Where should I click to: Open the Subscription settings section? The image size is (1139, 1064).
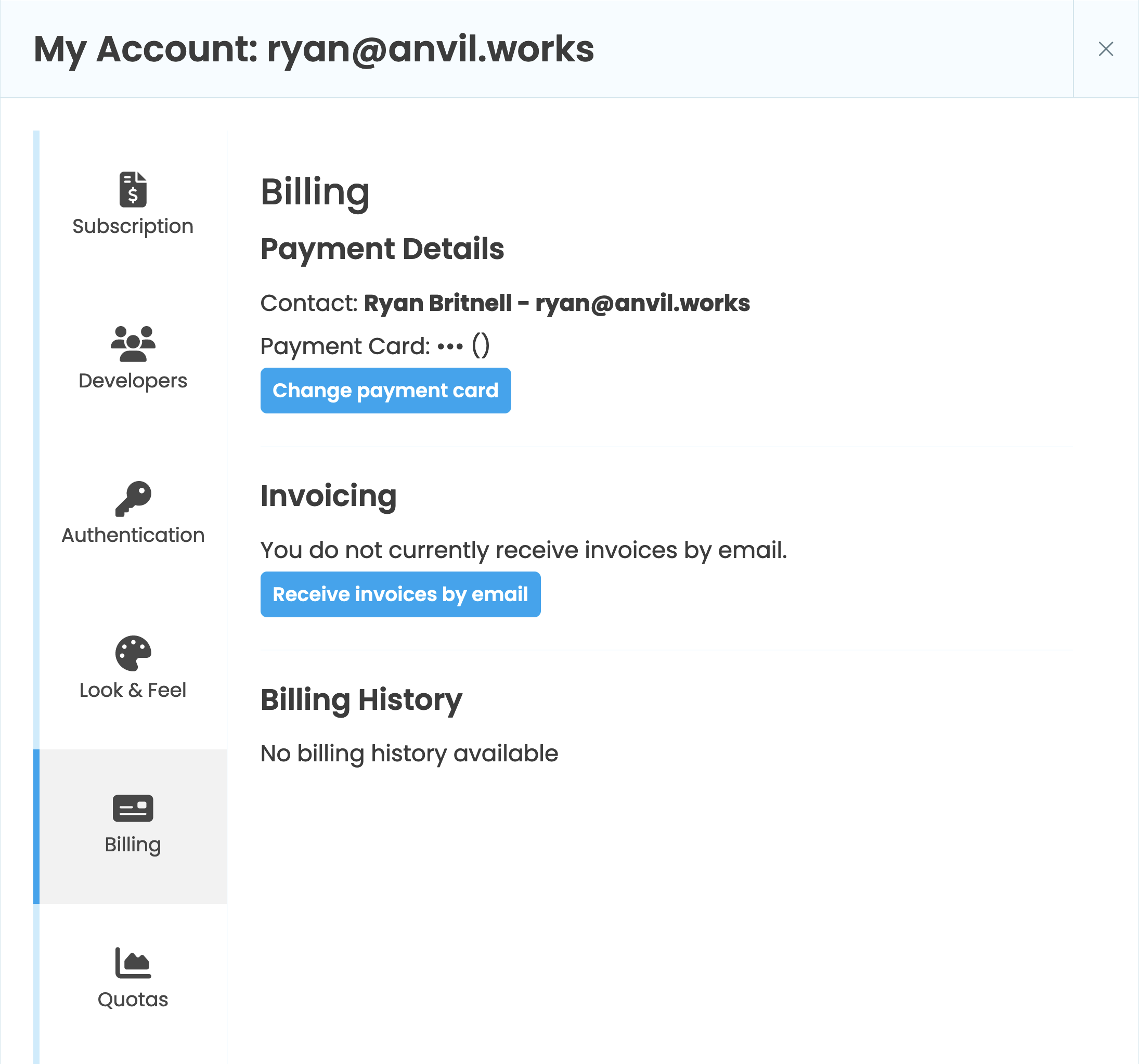pyautogui.click(x=133, y=225)
